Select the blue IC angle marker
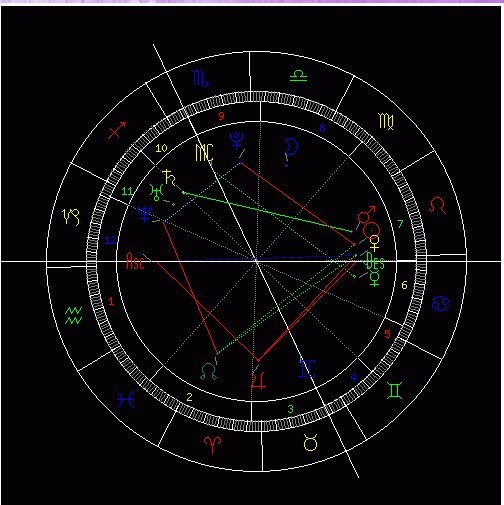 pyautogui.click(x=307, y=368)
